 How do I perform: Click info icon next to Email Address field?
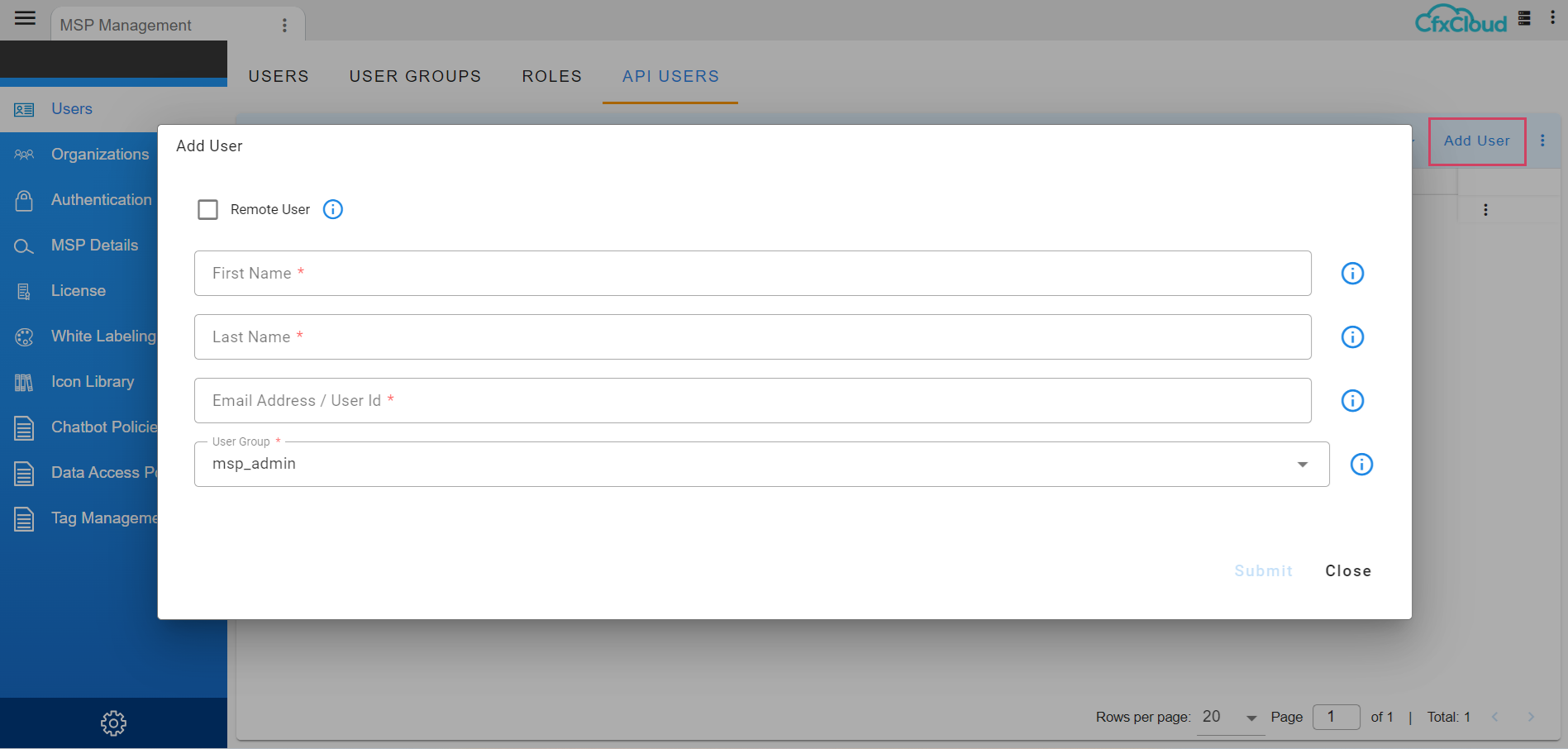tap(1352, 401)
